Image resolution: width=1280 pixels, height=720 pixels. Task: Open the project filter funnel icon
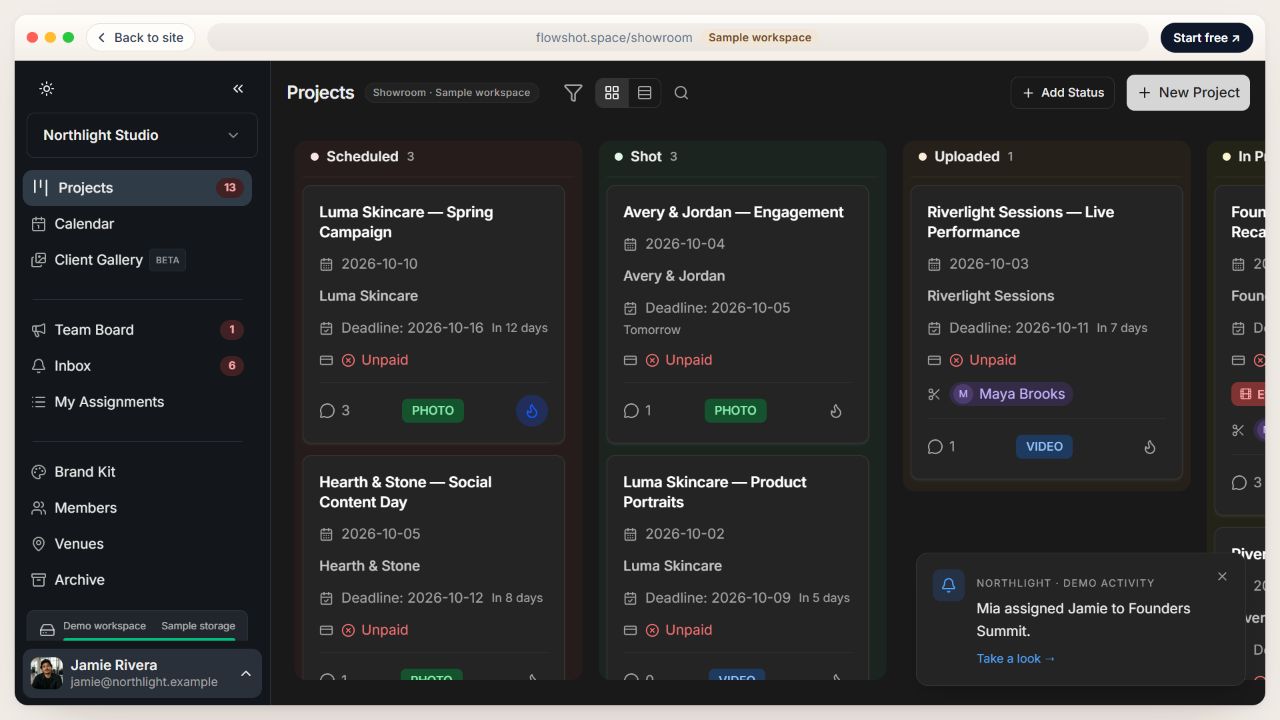pyautogui.click(x=573, y=93)
